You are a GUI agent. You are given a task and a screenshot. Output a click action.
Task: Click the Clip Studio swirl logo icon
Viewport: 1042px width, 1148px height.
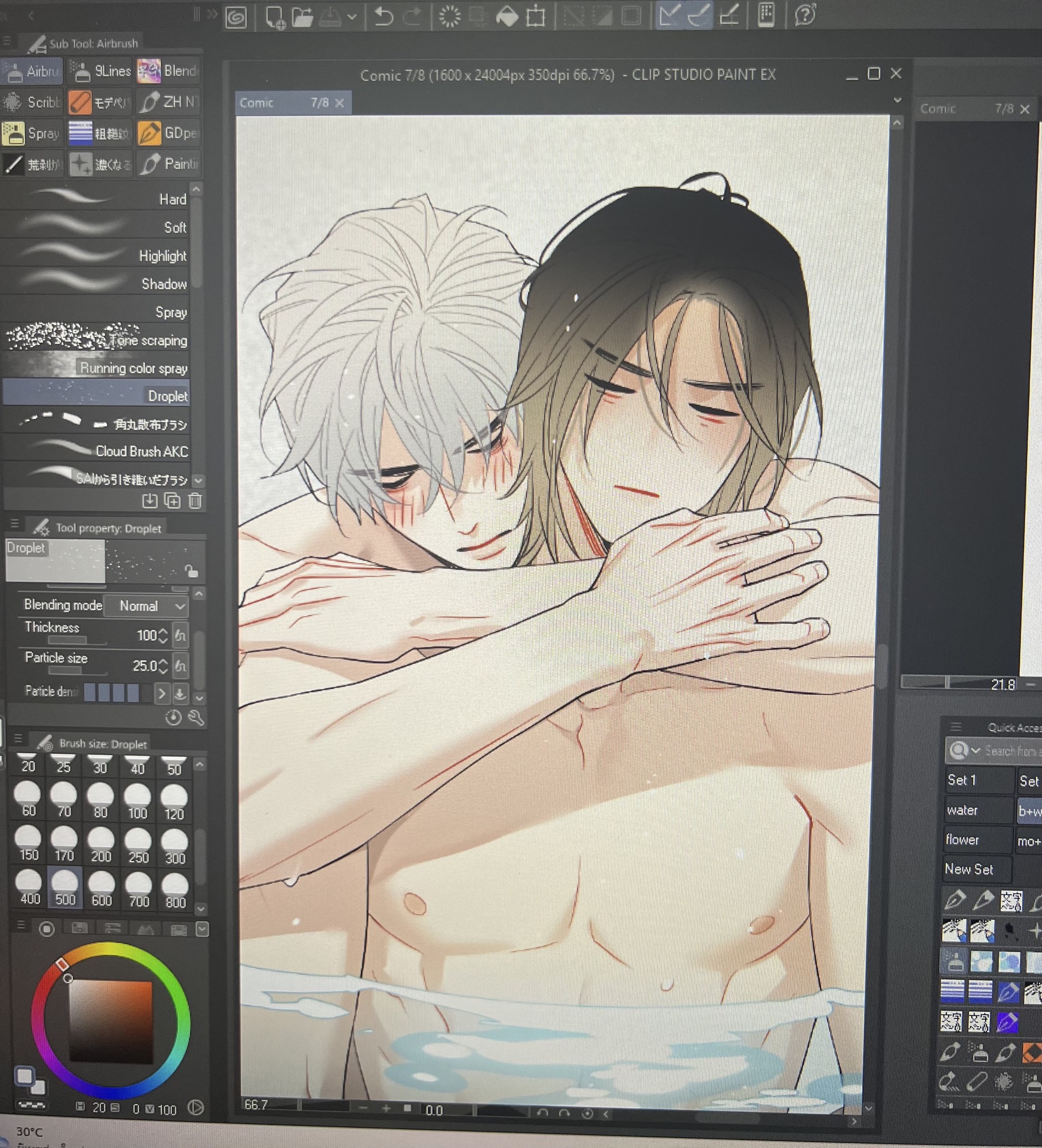[236, 17]
